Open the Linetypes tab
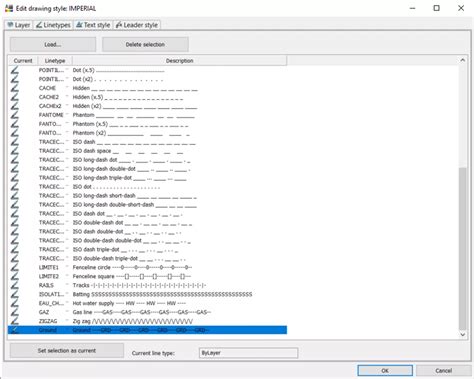Viewport: 474px width, 379px height. click(x=53, y=25)
